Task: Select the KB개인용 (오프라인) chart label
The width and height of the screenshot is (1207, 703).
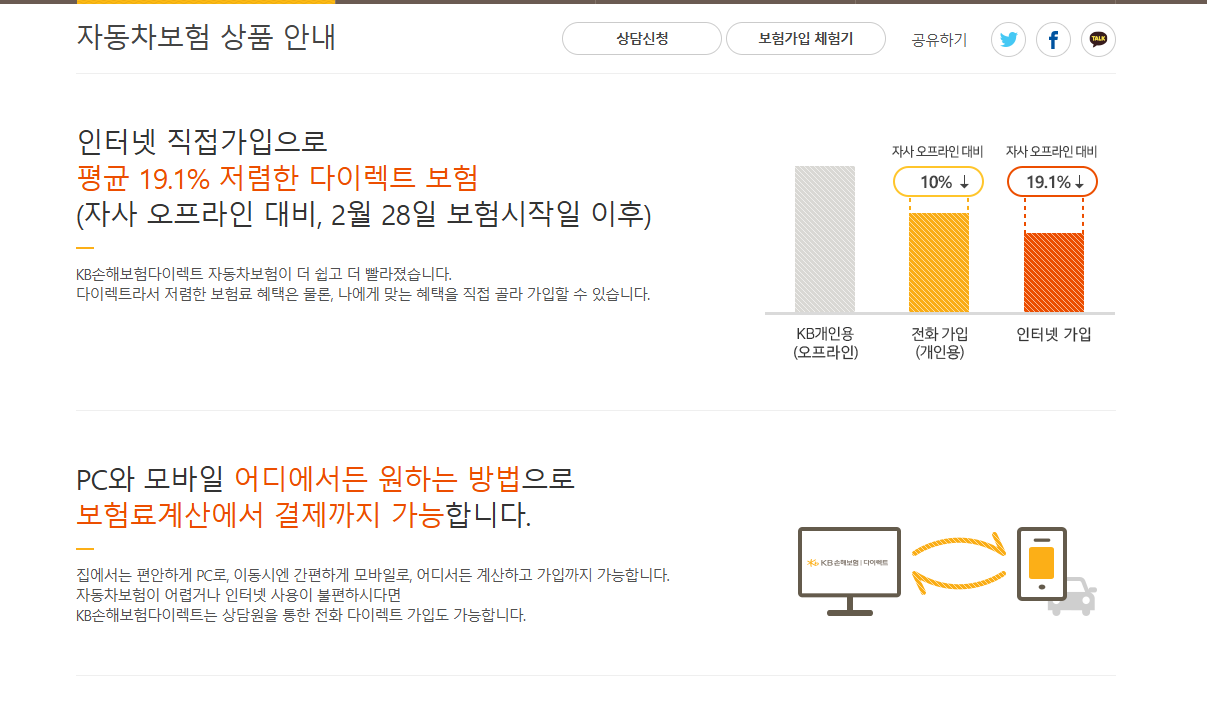Action: point(825,343)
